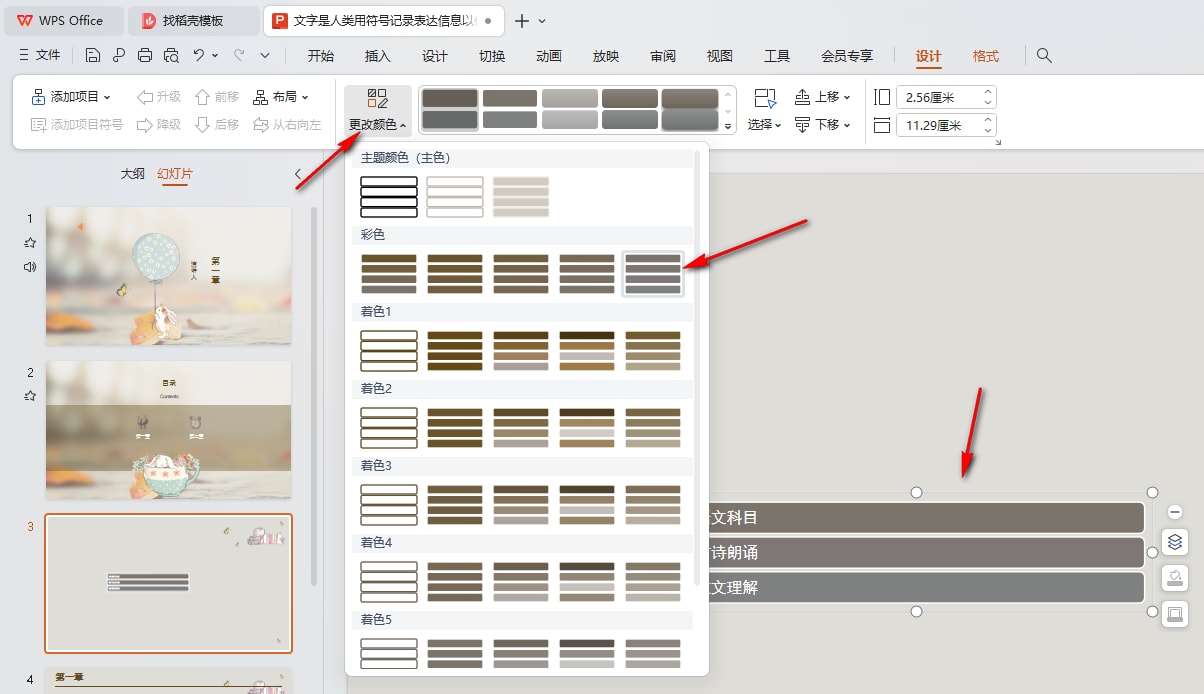This screenshot has height=694, width=1204.
Task: Click the layers quick-action icon beside diagram
Action: click(x=1175, y=542)
